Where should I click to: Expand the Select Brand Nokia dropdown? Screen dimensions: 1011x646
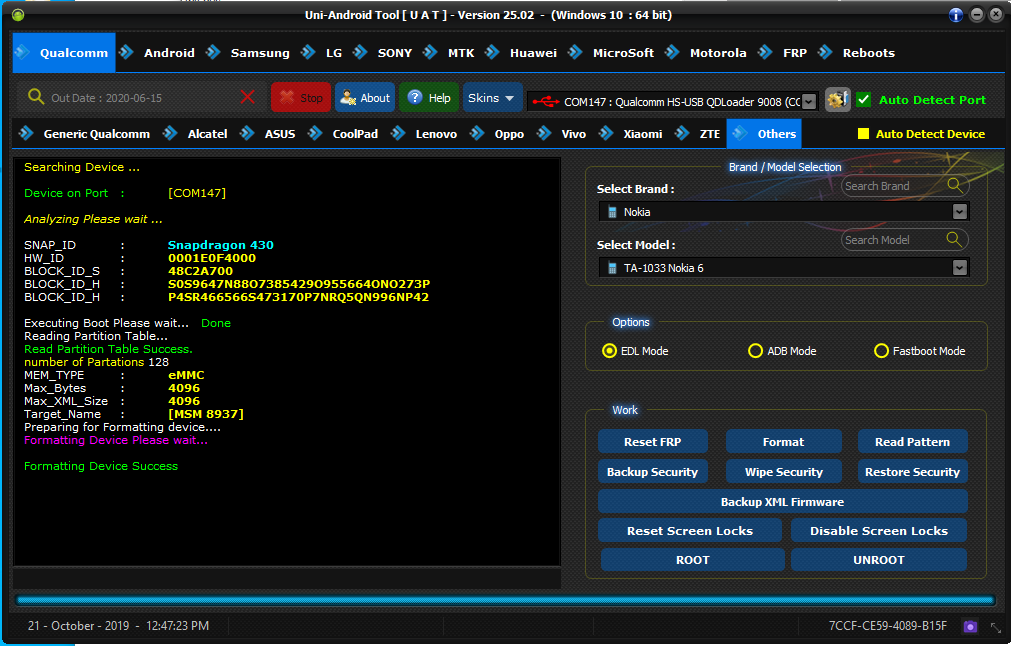coord(959,211)
